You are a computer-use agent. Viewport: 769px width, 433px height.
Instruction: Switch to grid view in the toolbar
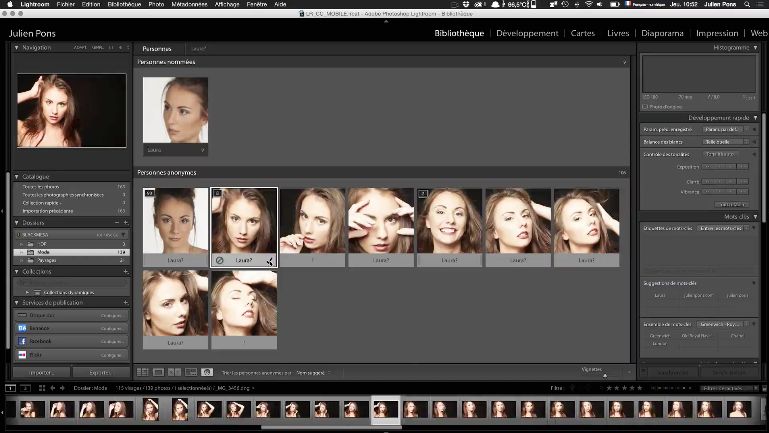[142, 372]
